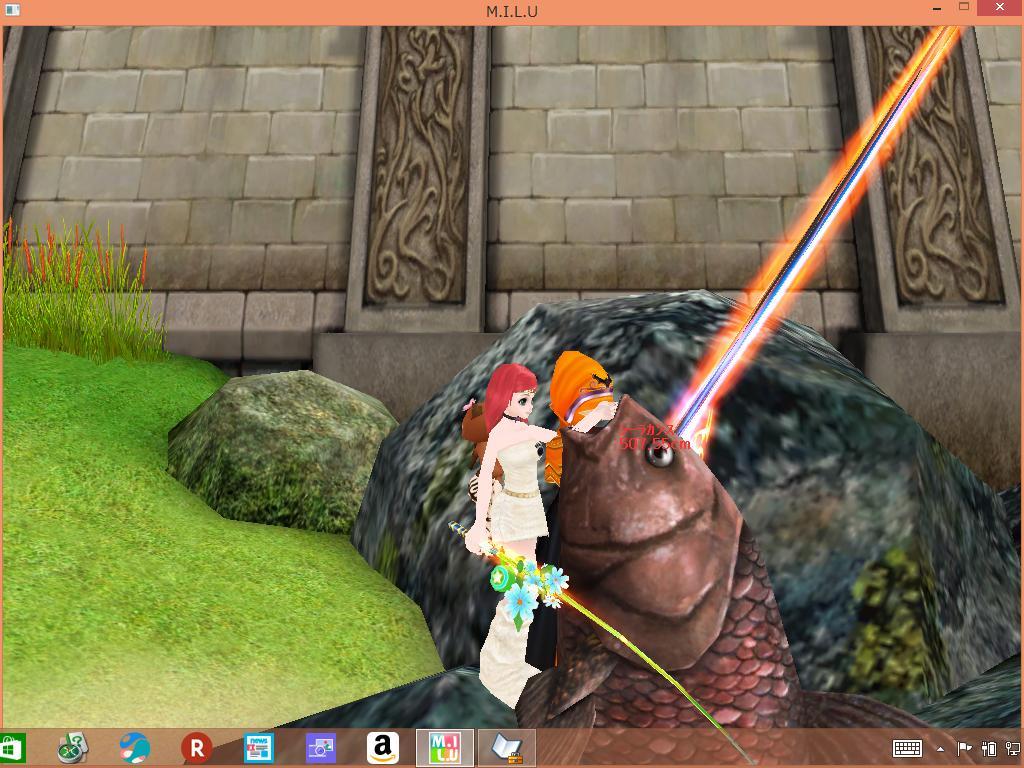The image size is (1024, 768).
Task: Check battery power status icon
Action: click(989, 748)
